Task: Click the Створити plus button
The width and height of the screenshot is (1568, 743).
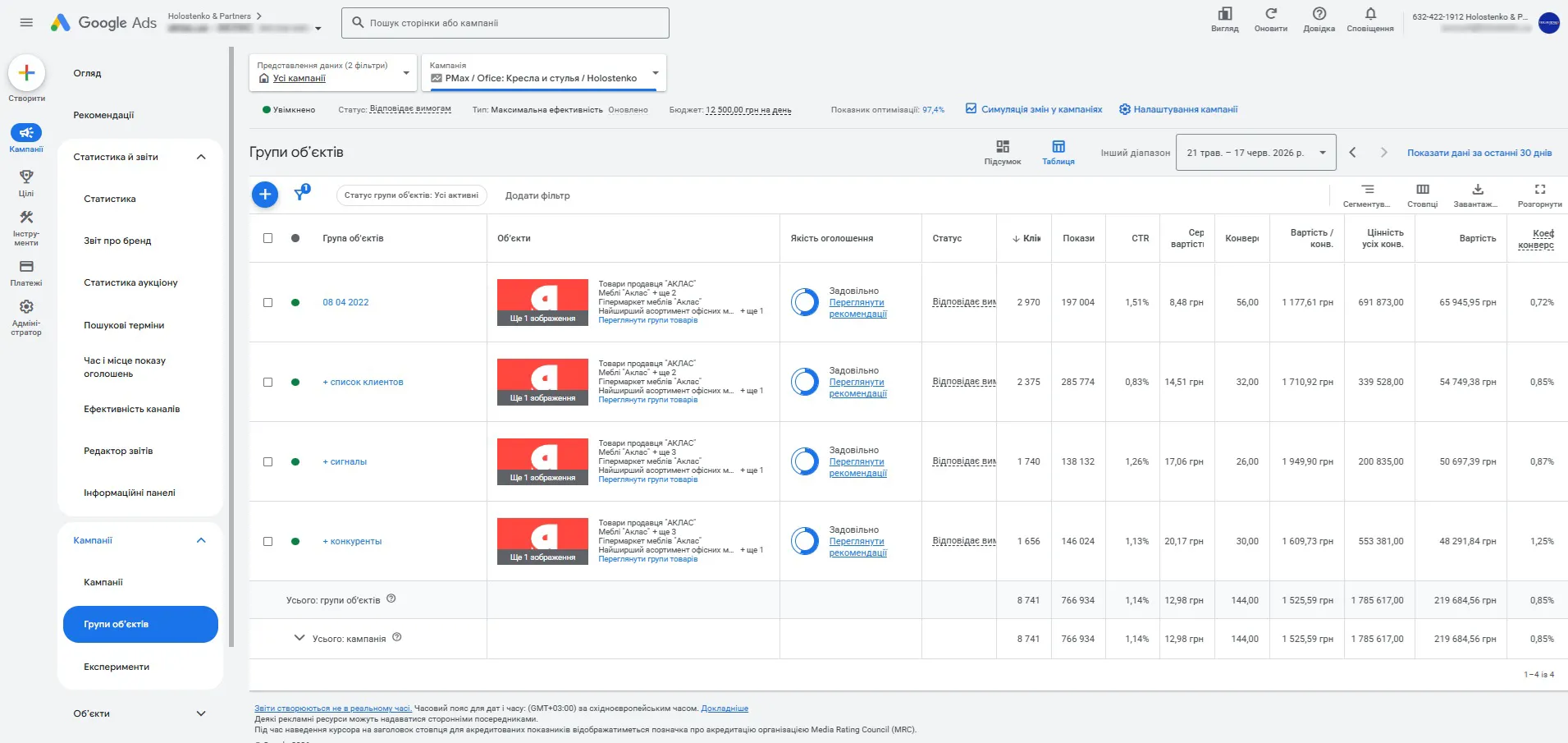Action: 26,73
